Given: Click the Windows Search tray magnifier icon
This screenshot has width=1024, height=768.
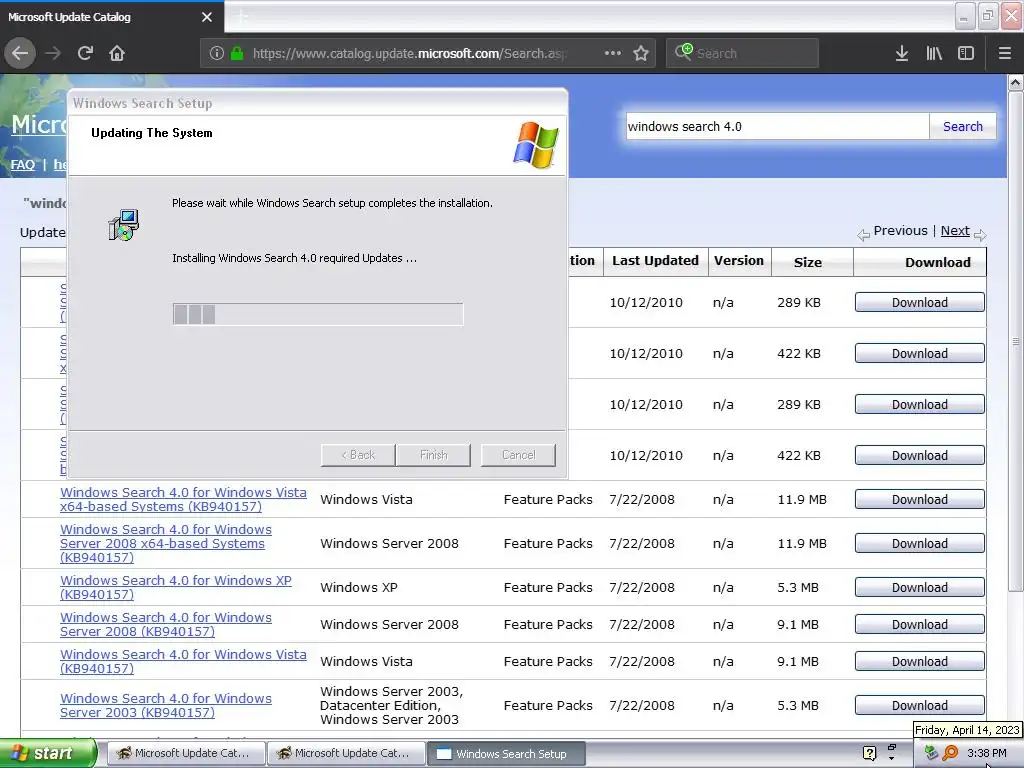Looking at the screenshot, I should click(950, 753).
